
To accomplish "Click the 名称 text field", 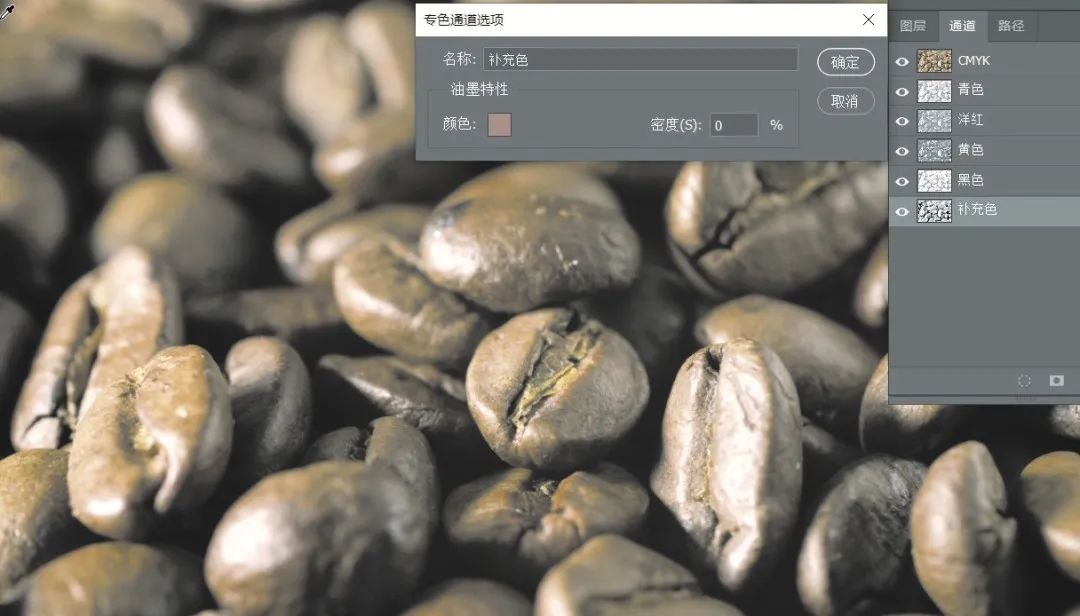I will 640,60.
